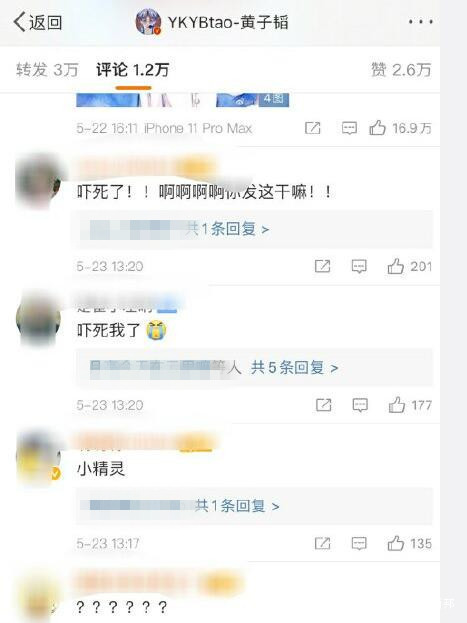Expand 共1条回复 under 小精灵 comment
This screenshot has width=467, height=623.
pyautogui.click(x=237, y=506)
